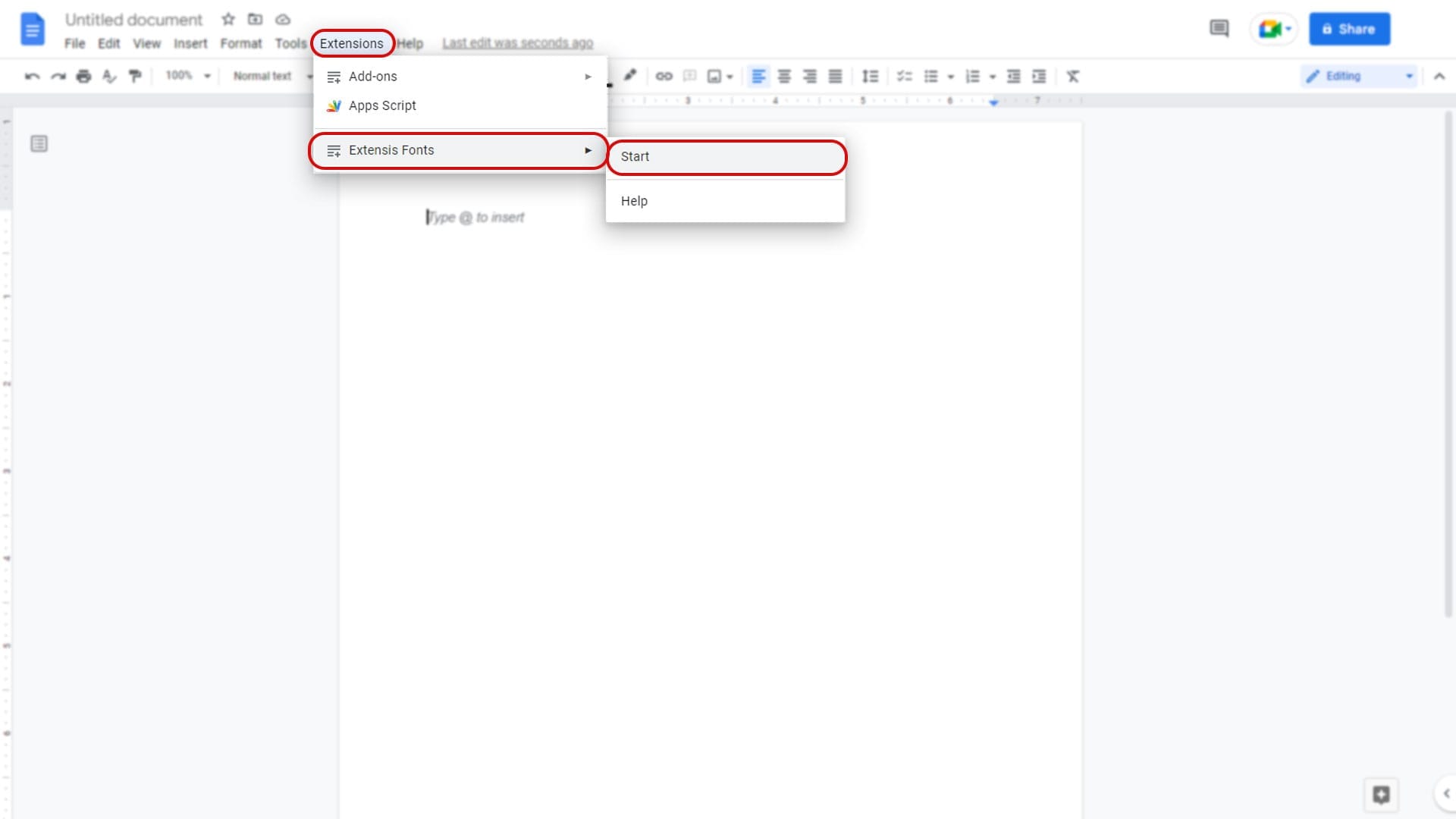Select the increase indent icon
The height and width of the screenshot is (819, 1456).
1039,76
